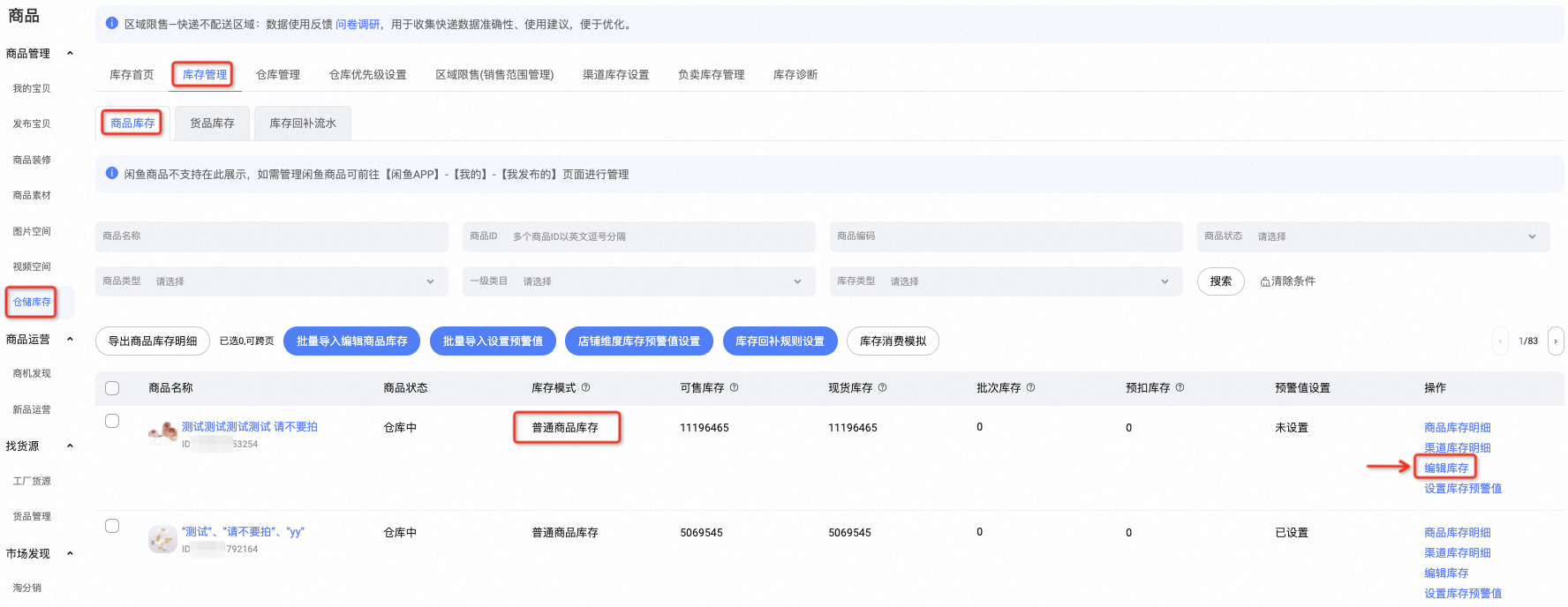Screen dimensions: 1568x607
Task: Go to next page arrow in pagination
Action: [1556, 341]
